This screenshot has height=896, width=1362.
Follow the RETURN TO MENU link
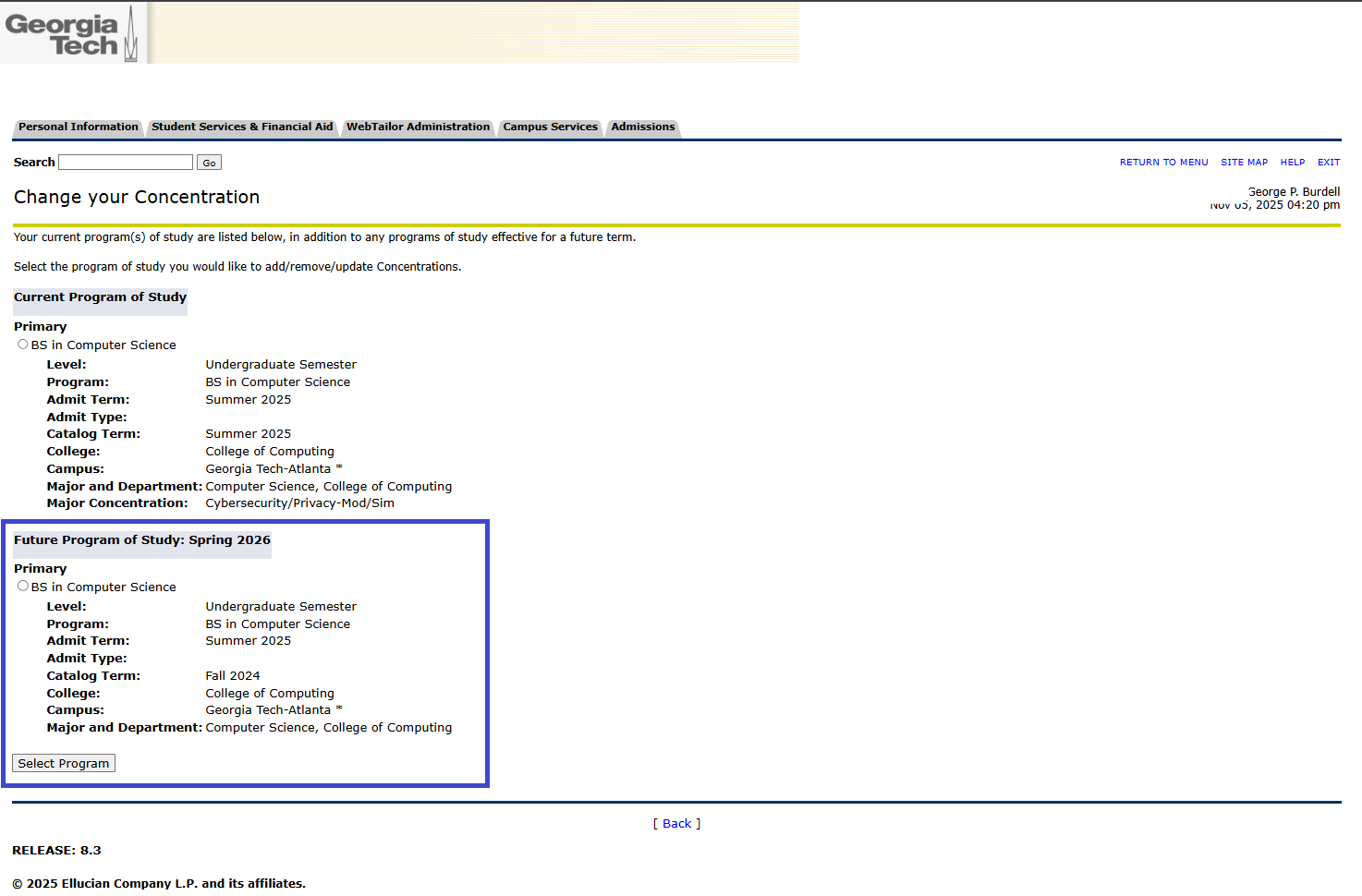coord(1163,163)
